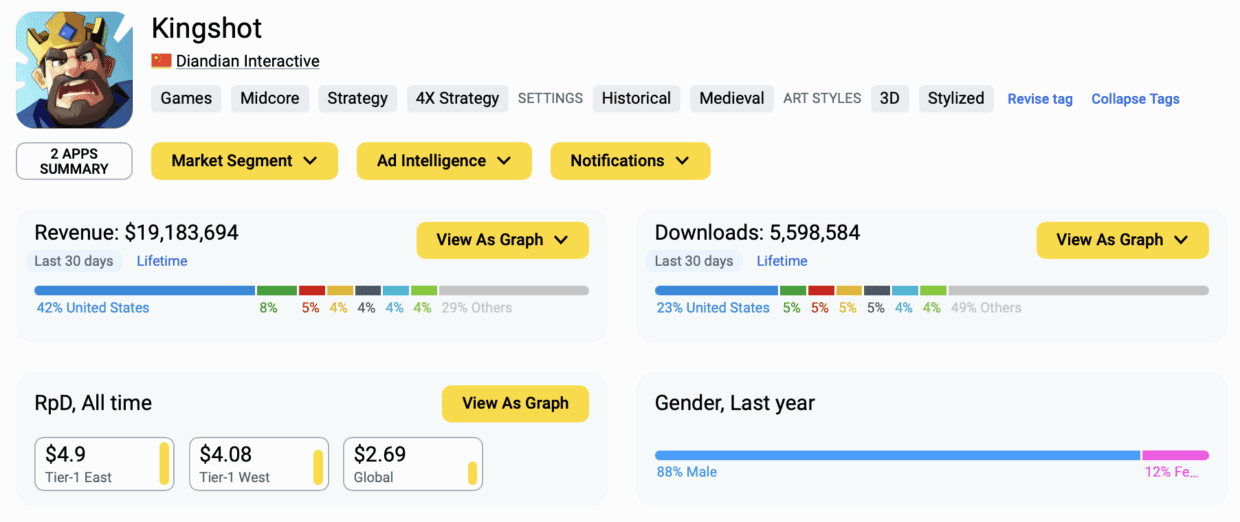Image resolution: width=1240 pixels, height=522 pixels.
Task: Click the blue Male gender bar segment
Action: click(897, 455)
